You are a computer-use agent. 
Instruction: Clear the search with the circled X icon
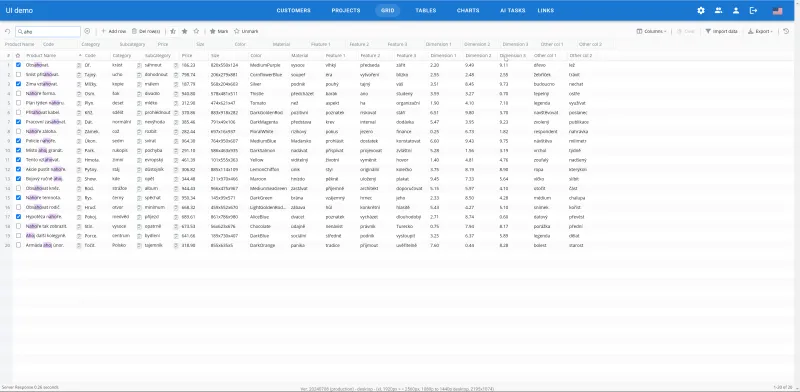point(87,31)
